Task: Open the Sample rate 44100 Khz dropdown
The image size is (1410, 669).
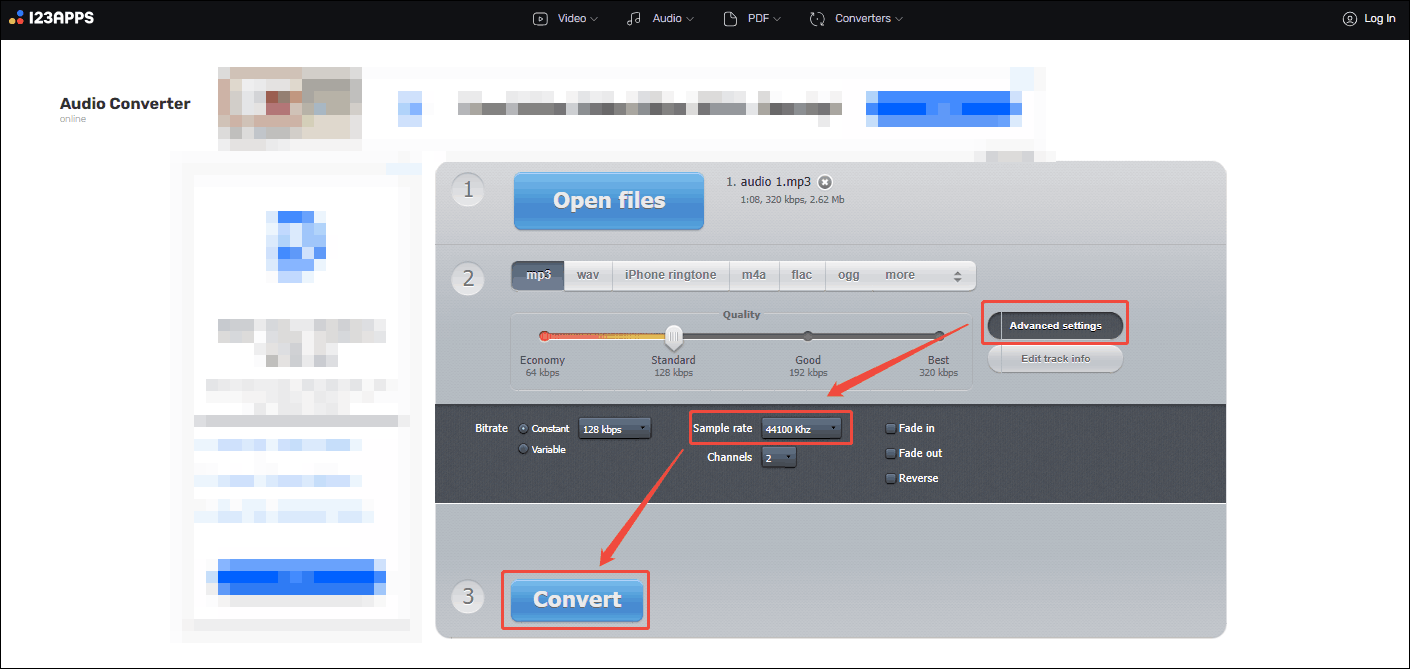Action: pyautogui.click(x=801, y=429)
